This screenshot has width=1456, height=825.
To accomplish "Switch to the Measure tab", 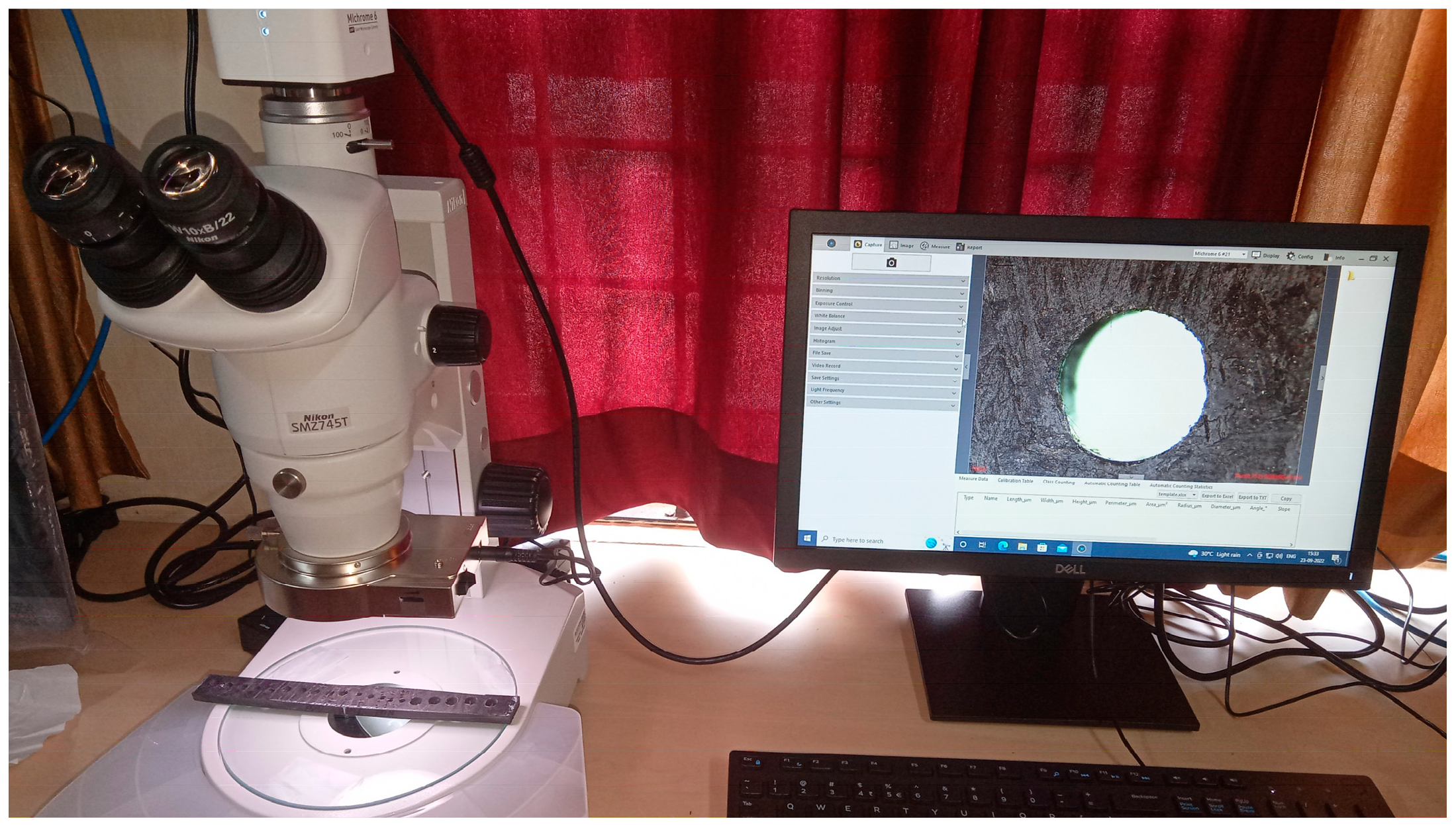I will (x=935, y=246).
